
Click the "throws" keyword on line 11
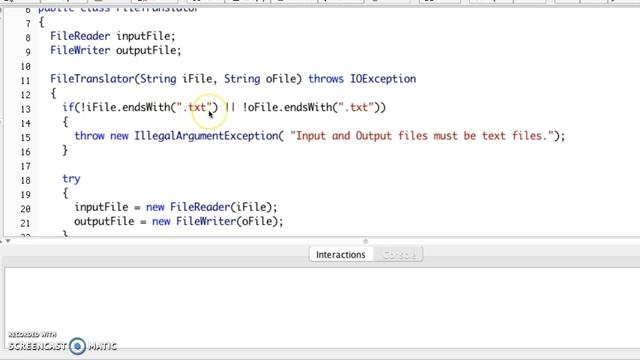point(326,79)
